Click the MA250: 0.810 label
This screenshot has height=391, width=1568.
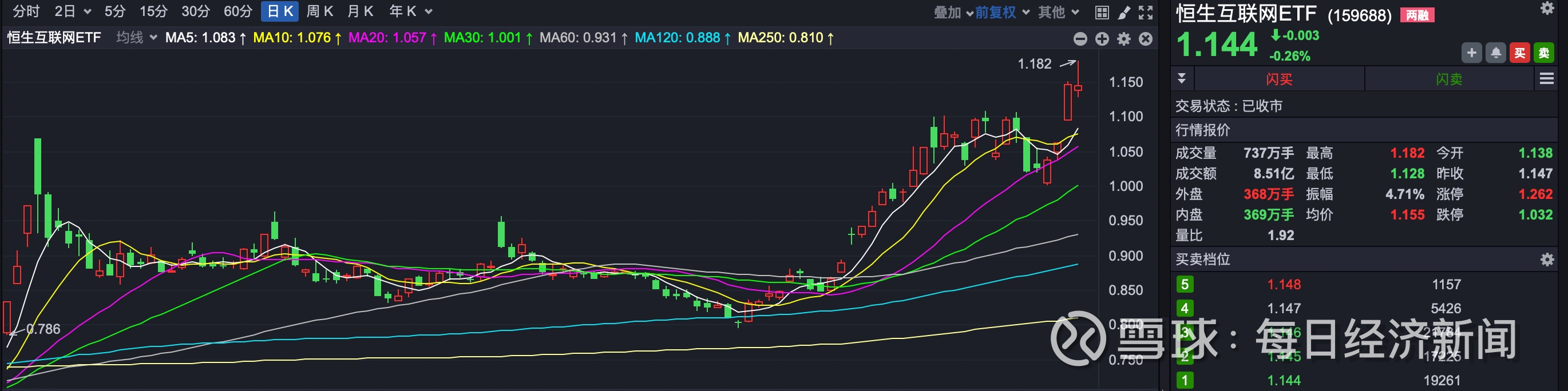click(785, 38)
